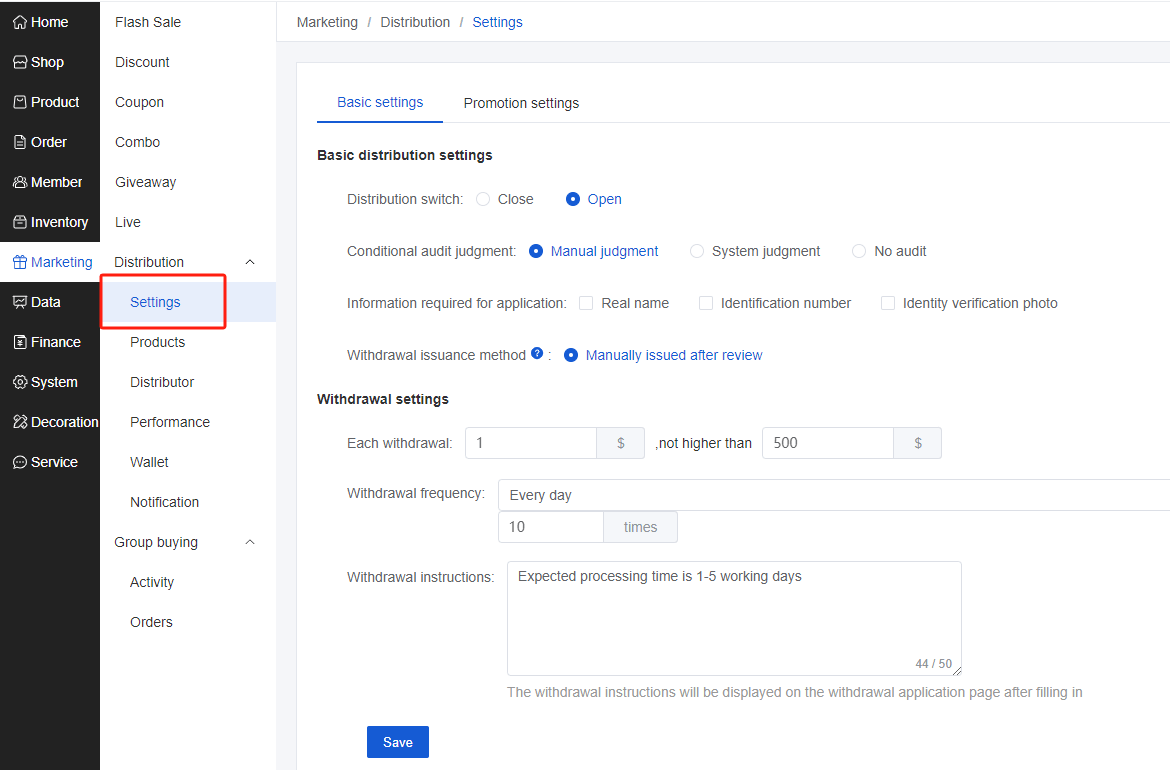Image resolution: width=1170 pixels, height=770 pixels.
Task: Switch to the Promotion settings tab
Action: pos(521,103)
